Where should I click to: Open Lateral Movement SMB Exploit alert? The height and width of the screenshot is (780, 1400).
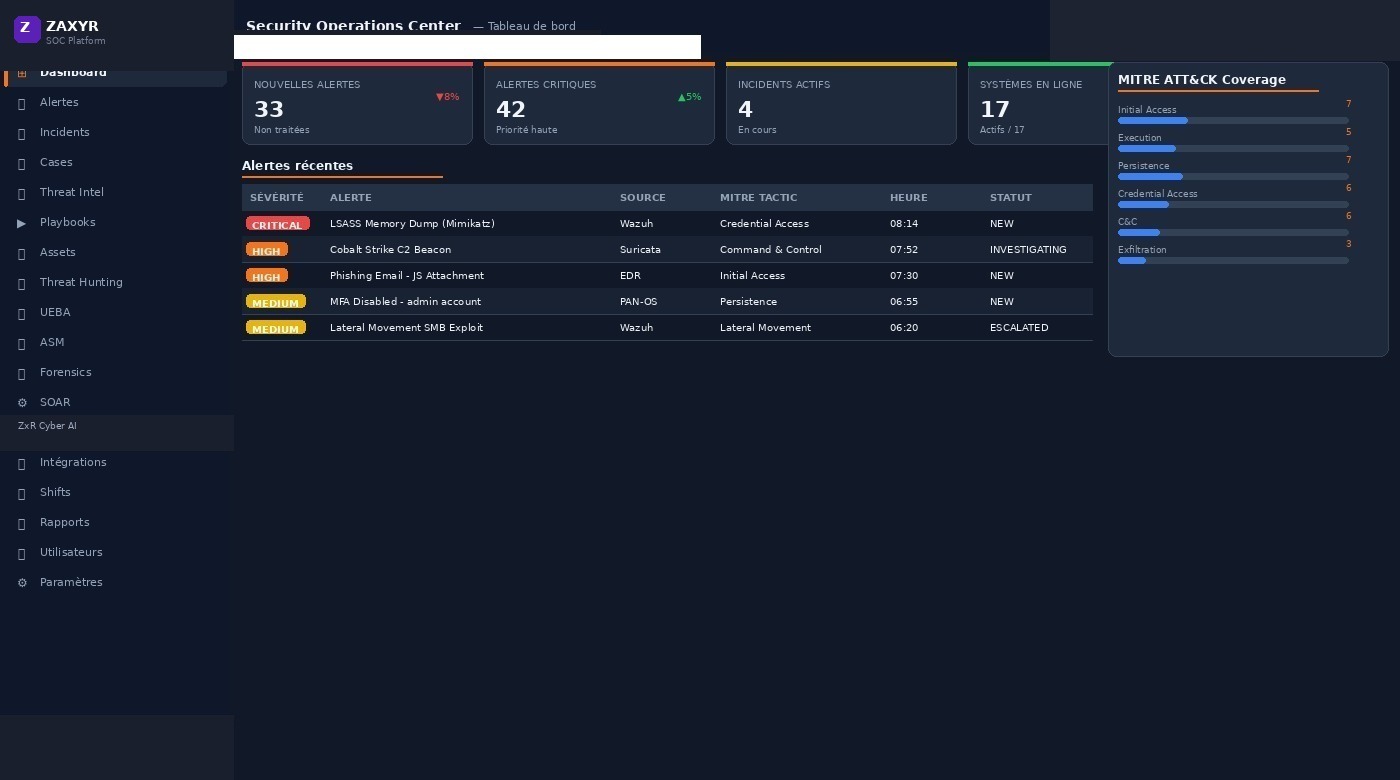pyautogui.click(x=406, y=328)
